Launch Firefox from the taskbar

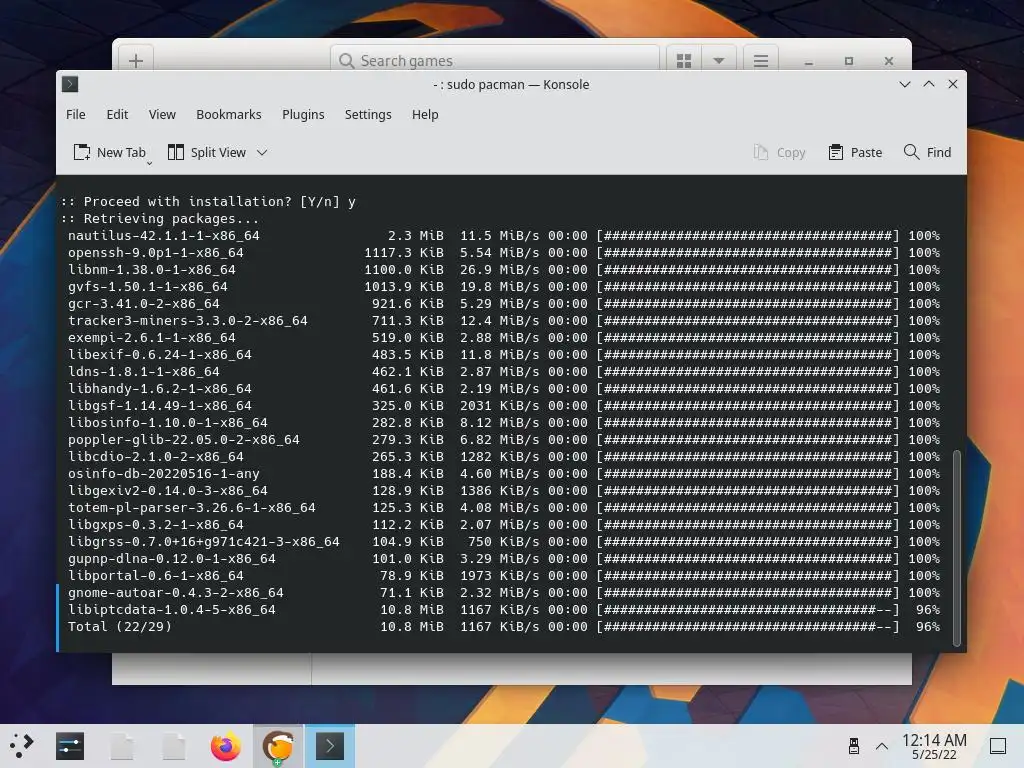(225, 746)
